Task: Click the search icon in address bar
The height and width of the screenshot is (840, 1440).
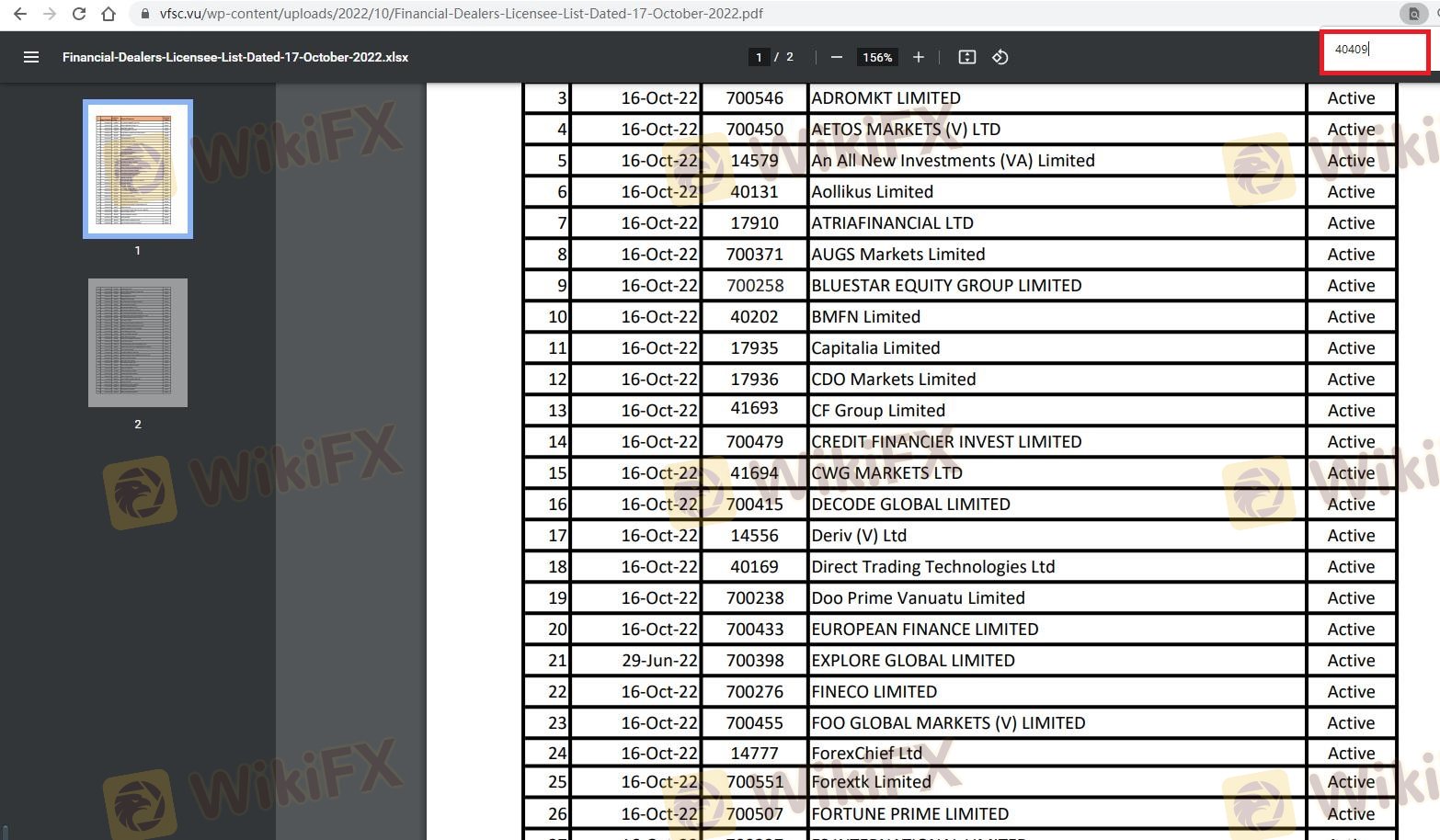Action: (1413, 14)
